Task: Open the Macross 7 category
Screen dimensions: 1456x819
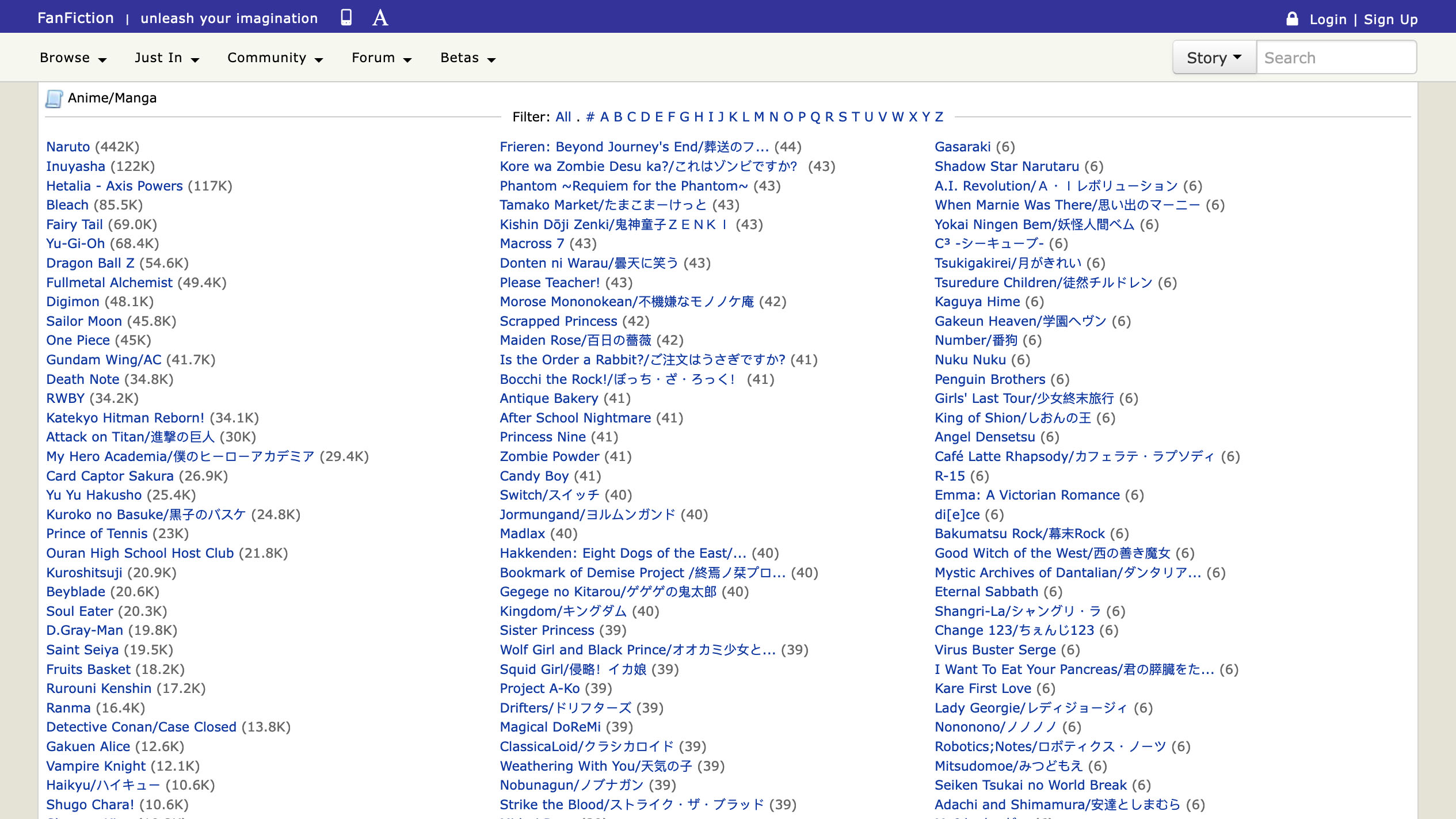Action: 531,243
